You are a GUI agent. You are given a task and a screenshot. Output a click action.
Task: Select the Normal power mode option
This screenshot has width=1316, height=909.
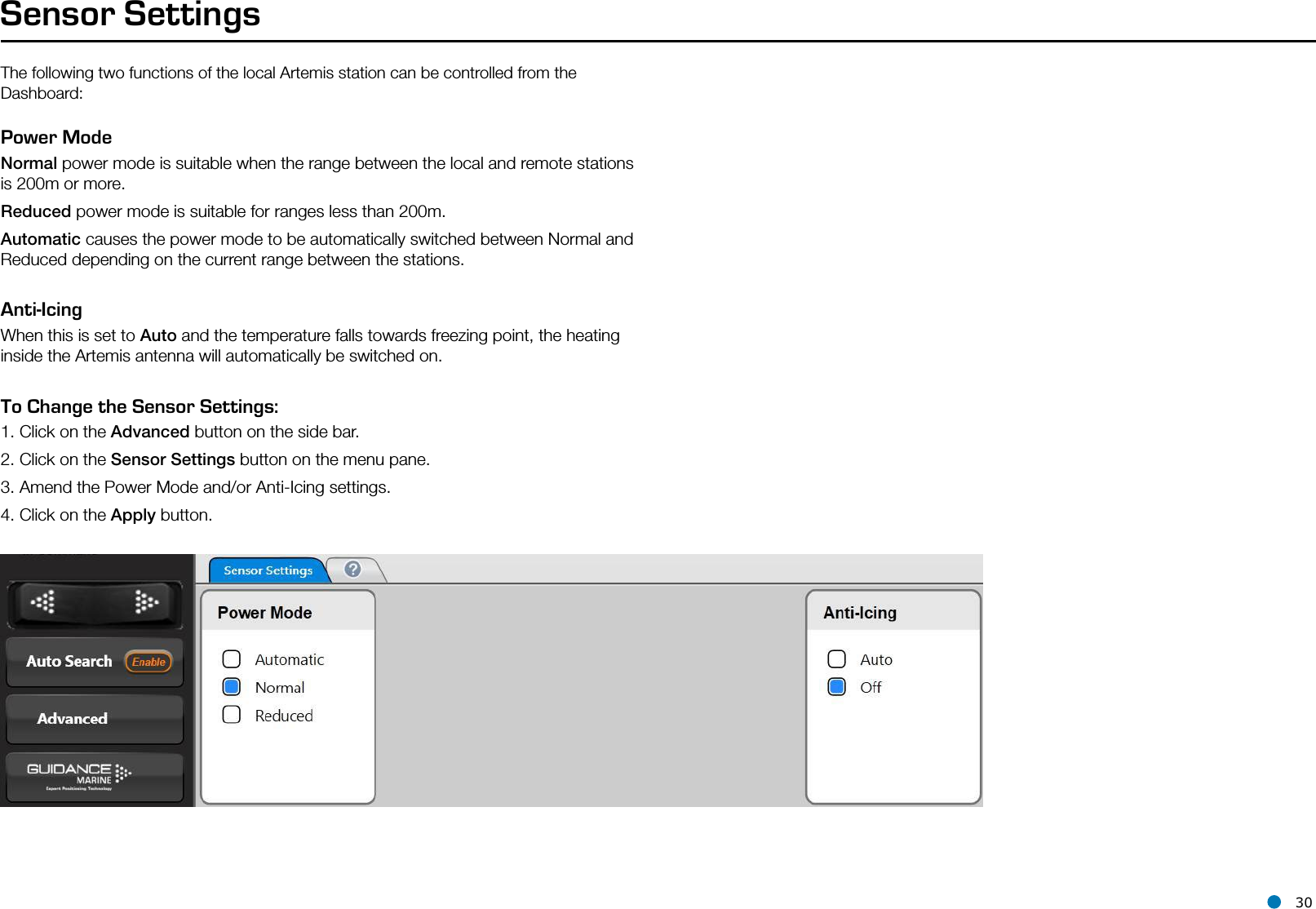(x=232, y=686)
